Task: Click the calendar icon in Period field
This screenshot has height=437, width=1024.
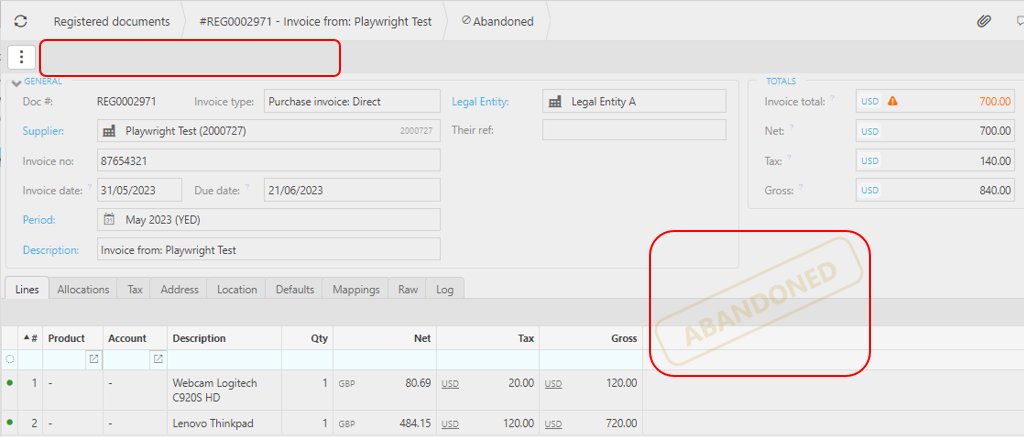Action: (x=109, y=220)
